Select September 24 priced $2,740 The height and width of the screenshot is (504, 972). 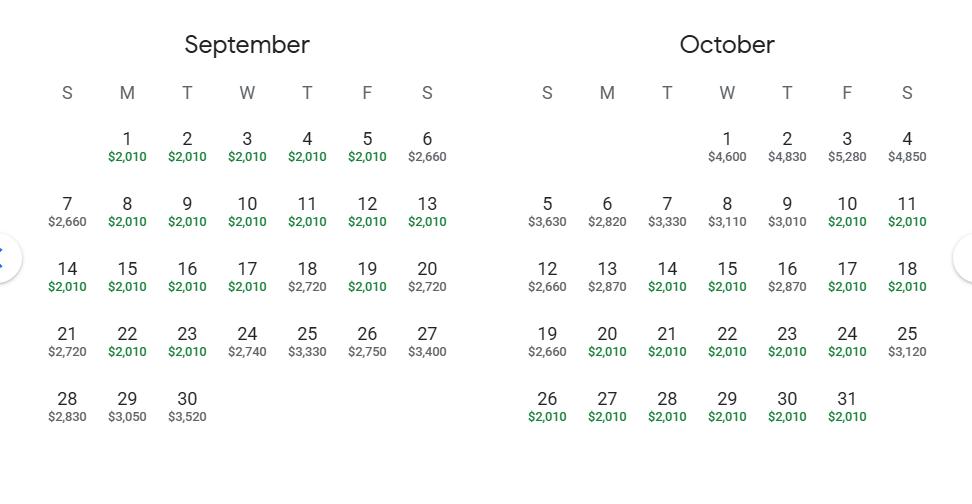pos(247,341)
